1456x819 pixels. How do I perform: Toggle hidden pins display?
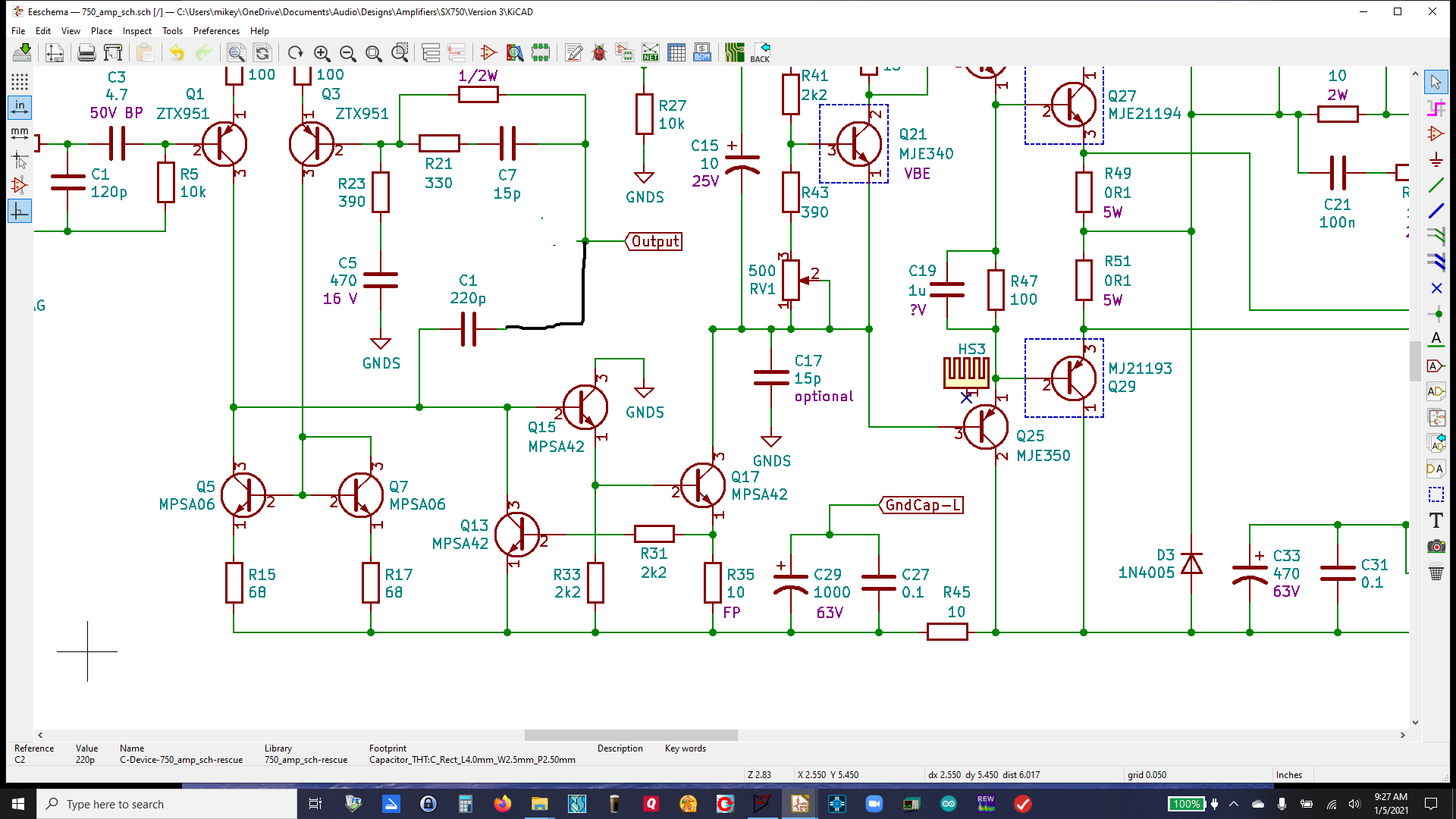click(20, 185)
